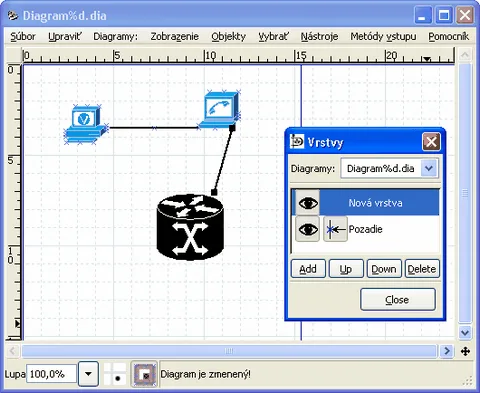This screenshot has height=393, width=480.
Task: Click vertical scrollbar down arrow
Action: pos(465,332)
